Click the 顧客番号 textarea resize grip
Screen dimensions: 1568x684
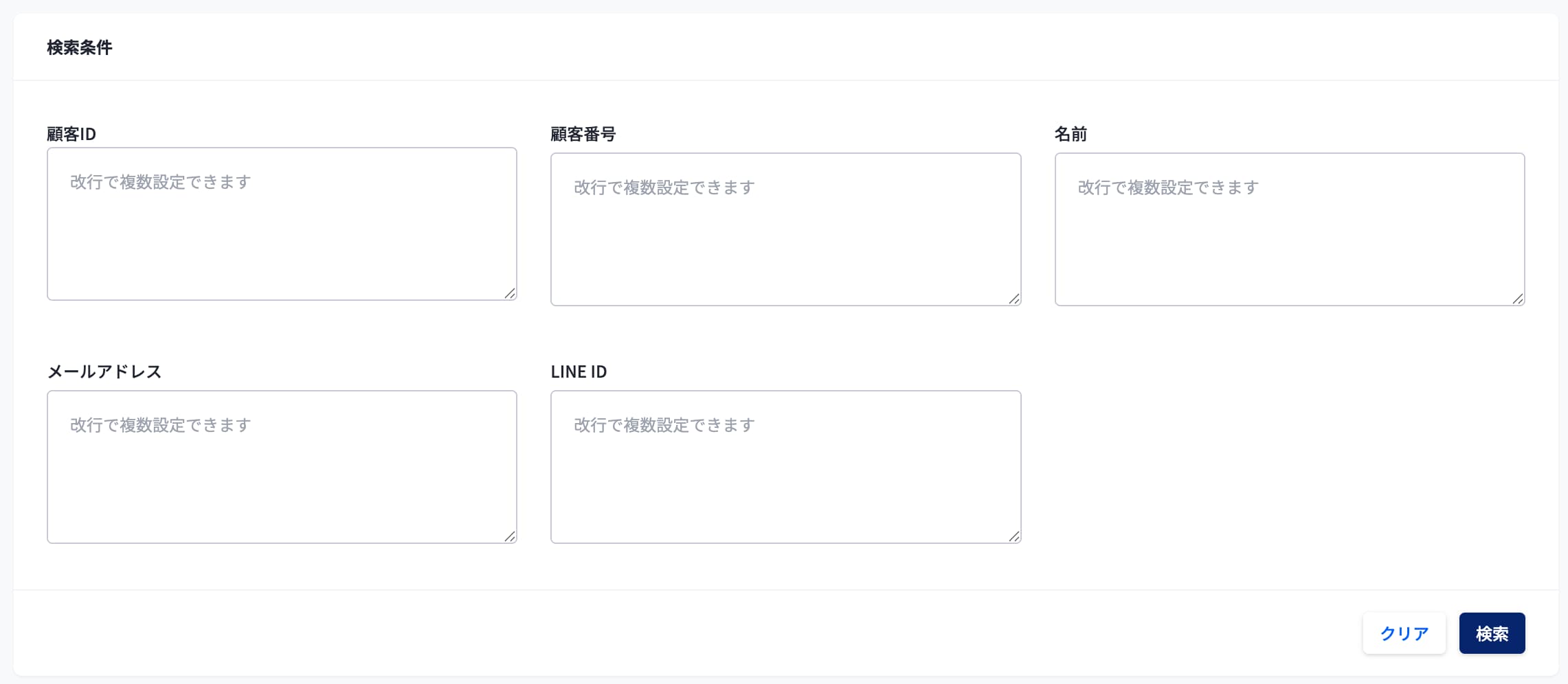click(x=1014, y=299)
